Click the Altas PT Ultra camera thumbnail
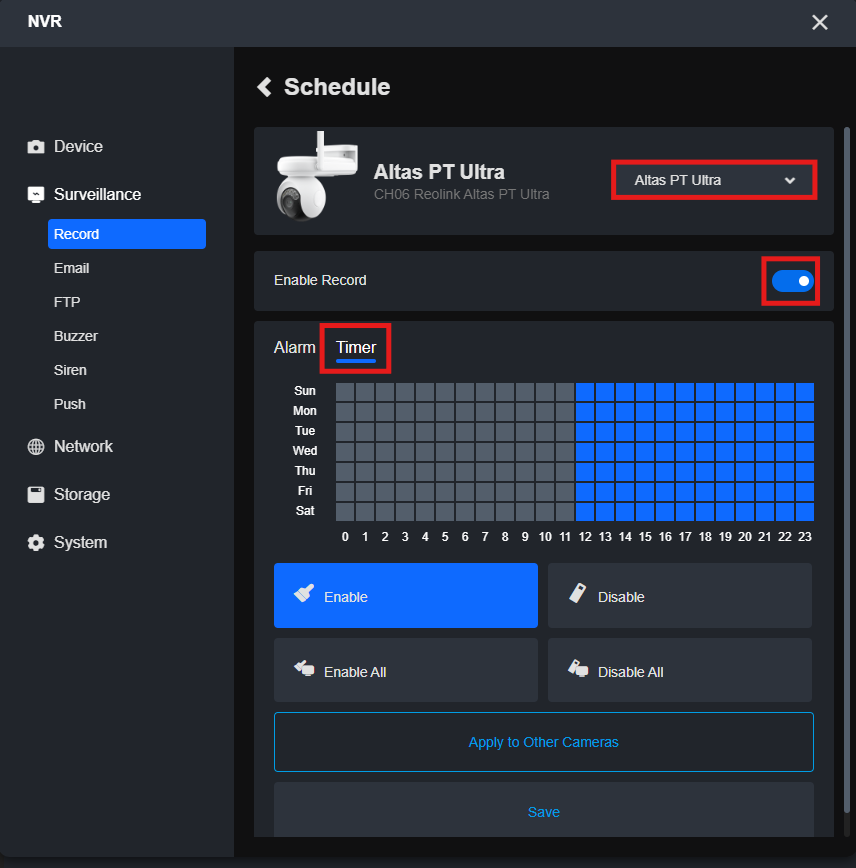 317,177
